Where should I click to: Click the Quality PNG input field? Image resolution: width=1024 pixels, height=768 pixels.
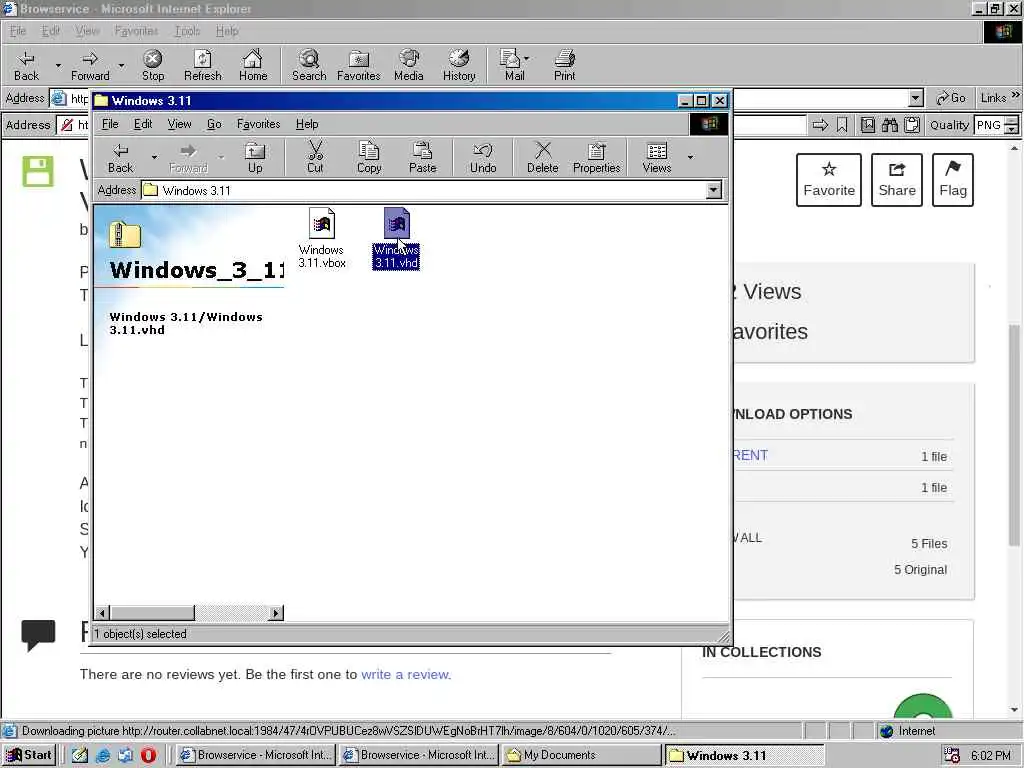989,125
